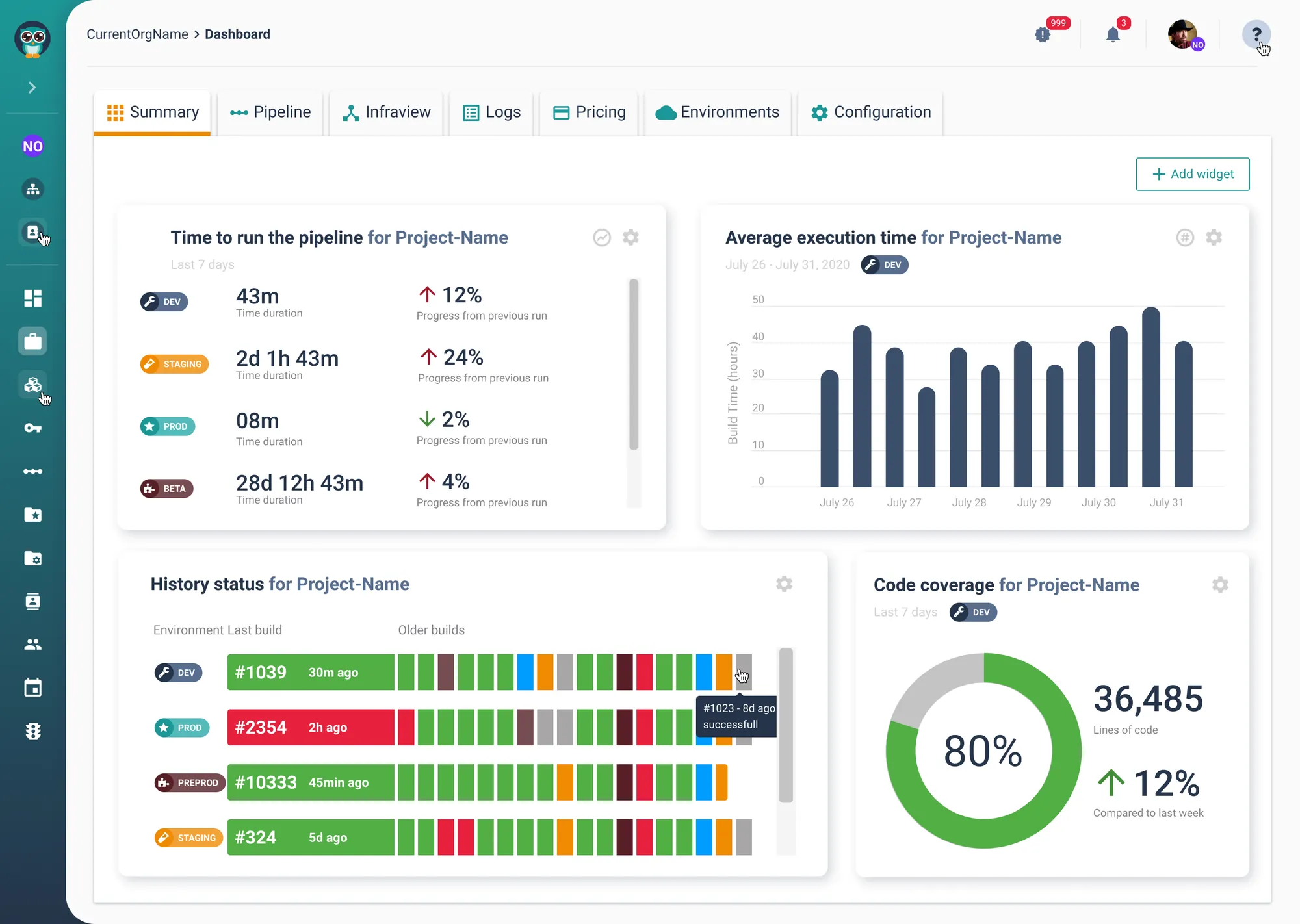Open the folder settings sidebar icon
1300x924 pixels.
tap(32, 558)
